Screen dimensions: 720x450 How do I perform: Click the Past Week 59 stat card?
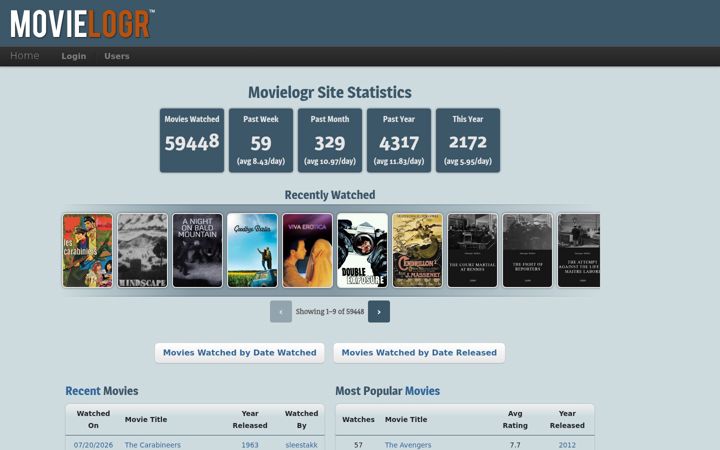click(261, 141)
